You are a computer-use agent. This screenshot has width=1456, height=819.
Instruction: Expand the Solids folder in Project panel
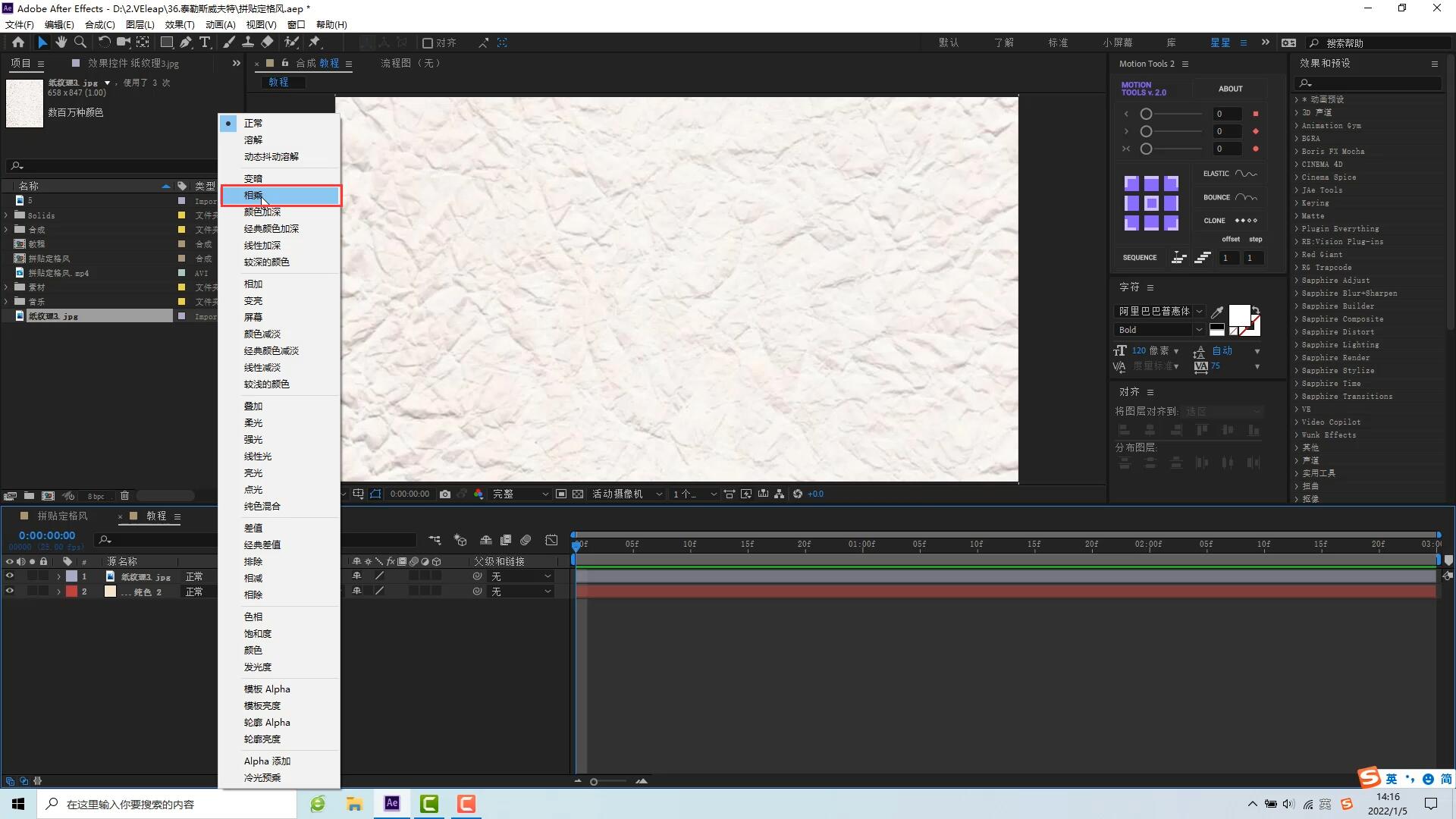pyautogui.click(x=7, y=215)
